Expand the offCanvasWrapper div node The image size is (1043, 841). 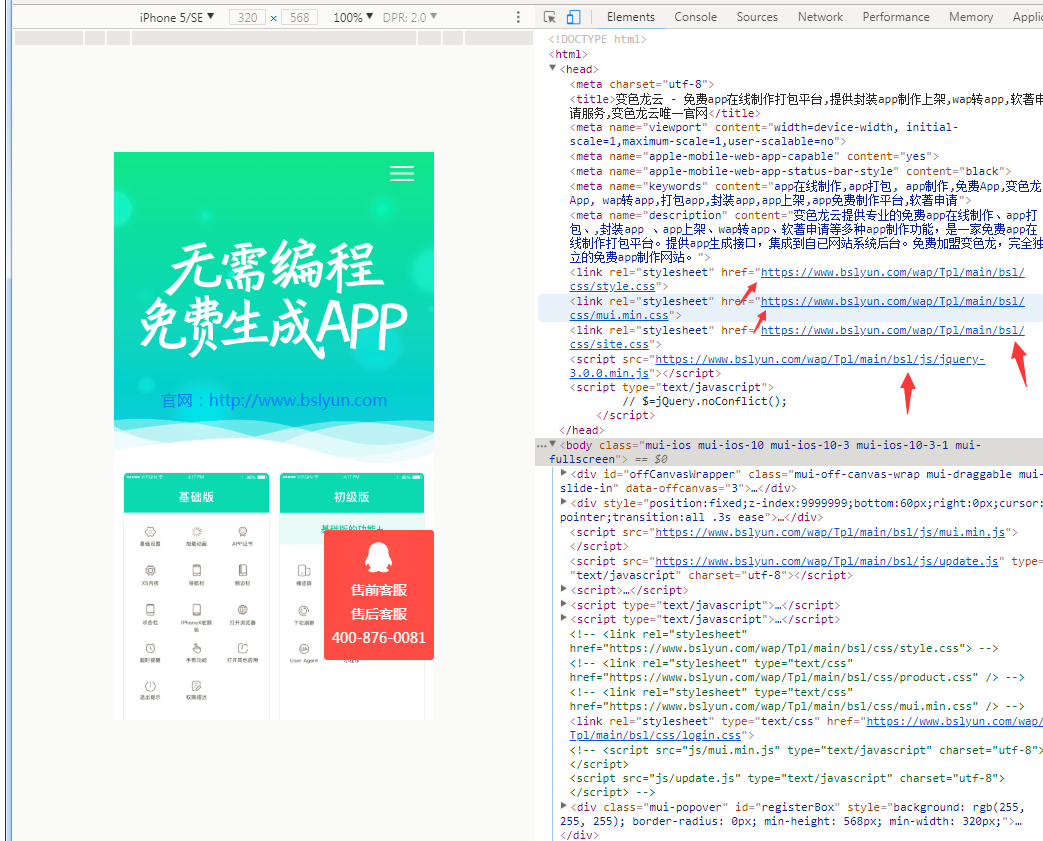(x=563, y=474)
